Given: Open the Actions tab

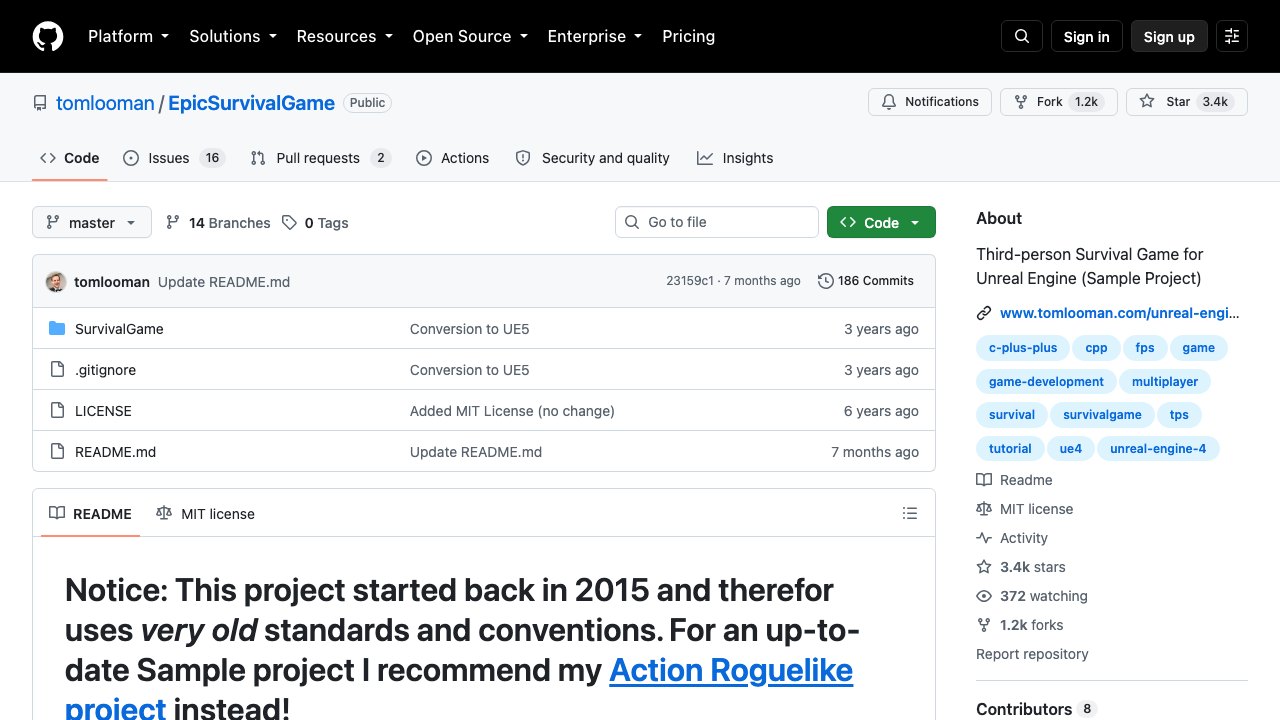Looking at the screenshot, I should (453, 158).
